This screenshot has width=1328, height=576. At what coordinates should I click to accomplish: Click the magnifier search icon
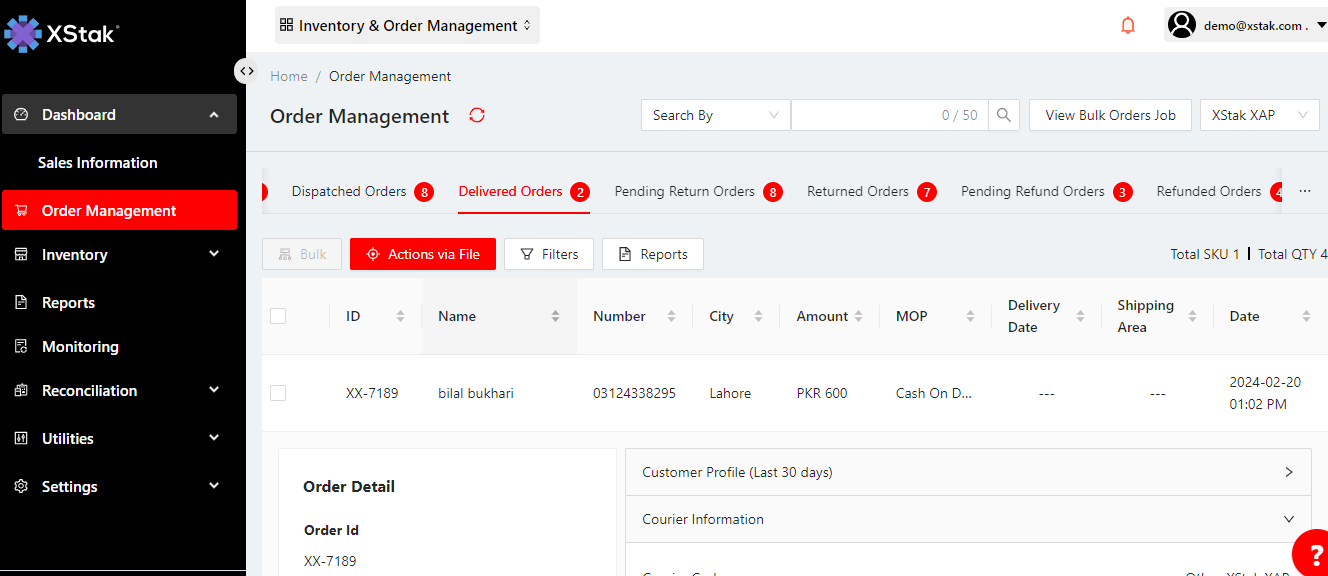click(1004, 115)
